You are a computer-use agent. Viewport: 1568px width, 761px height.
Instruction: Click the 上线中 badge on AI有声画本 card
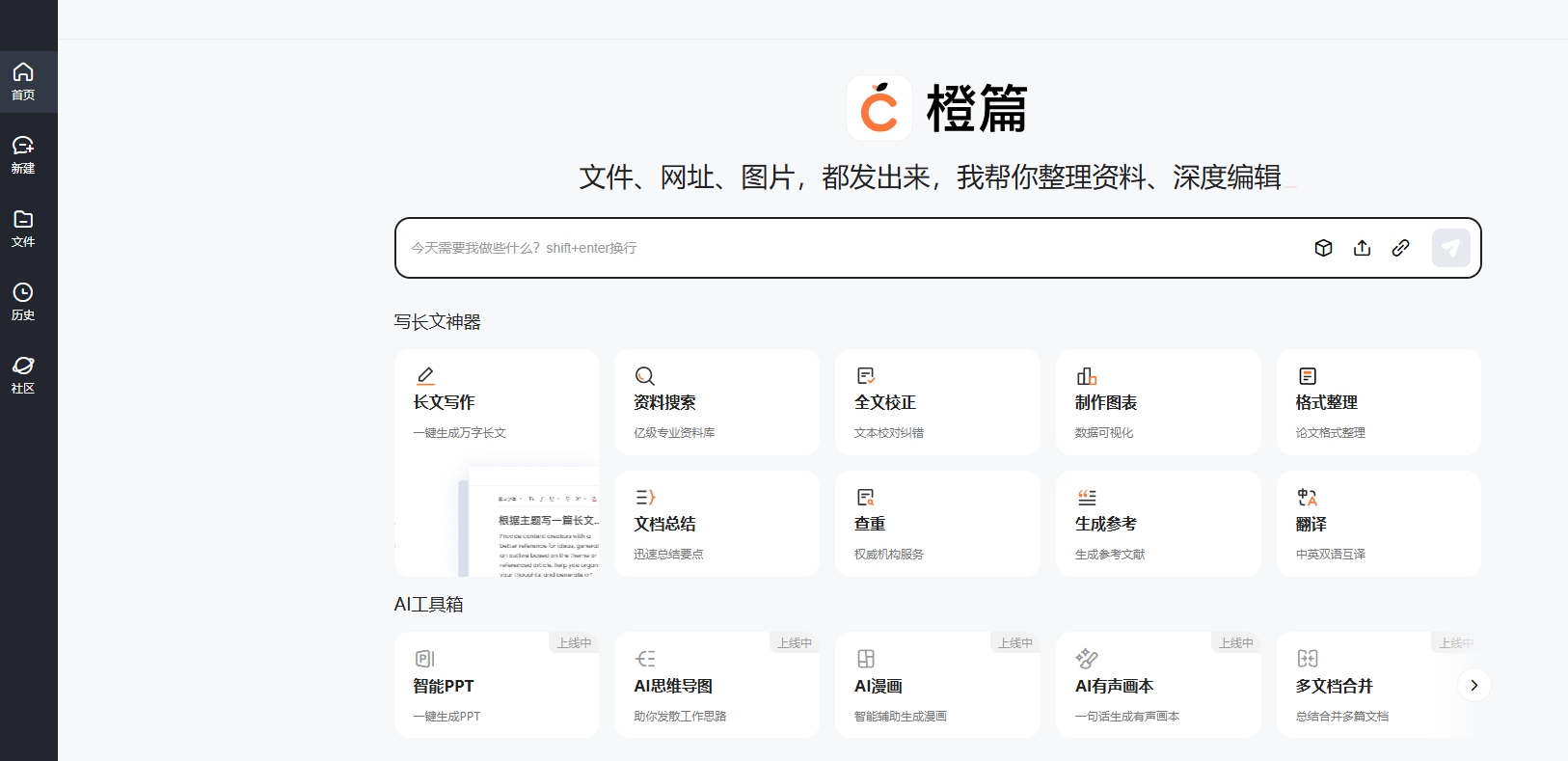[x=1236, y=643]
